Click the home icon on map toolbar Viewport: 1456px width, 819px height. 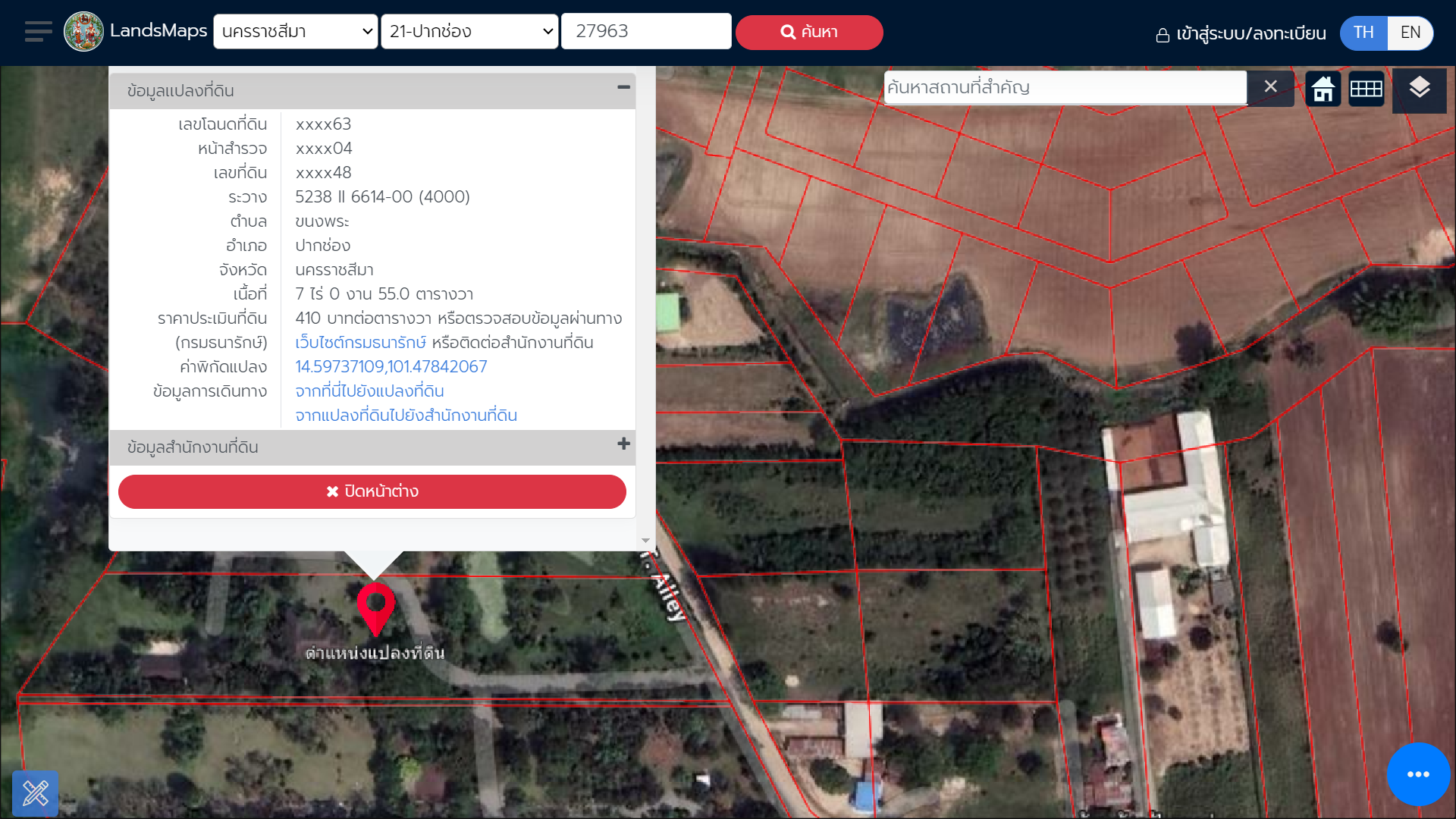1323,89
